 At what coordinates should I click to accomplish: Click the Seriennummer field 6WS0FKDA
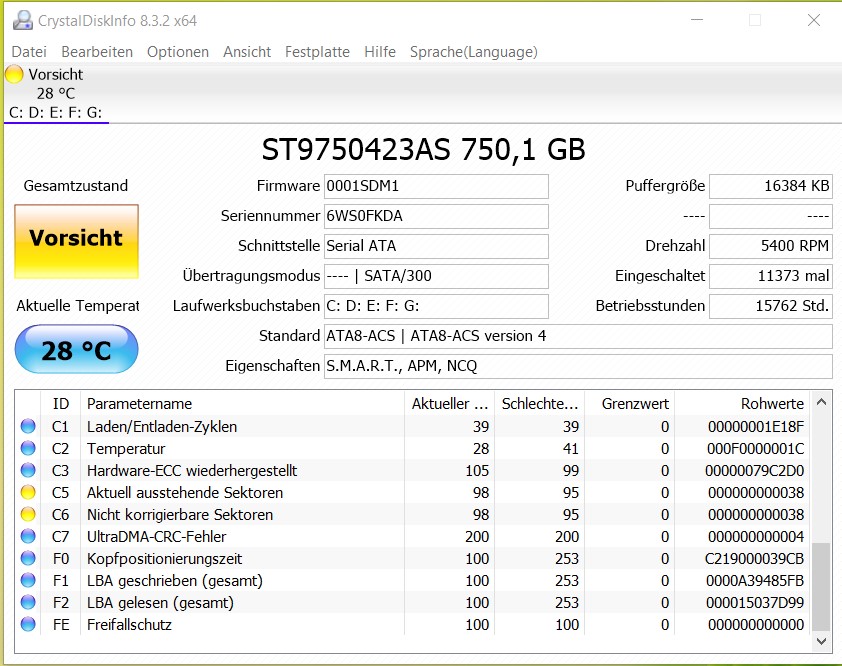click(436, 216)
